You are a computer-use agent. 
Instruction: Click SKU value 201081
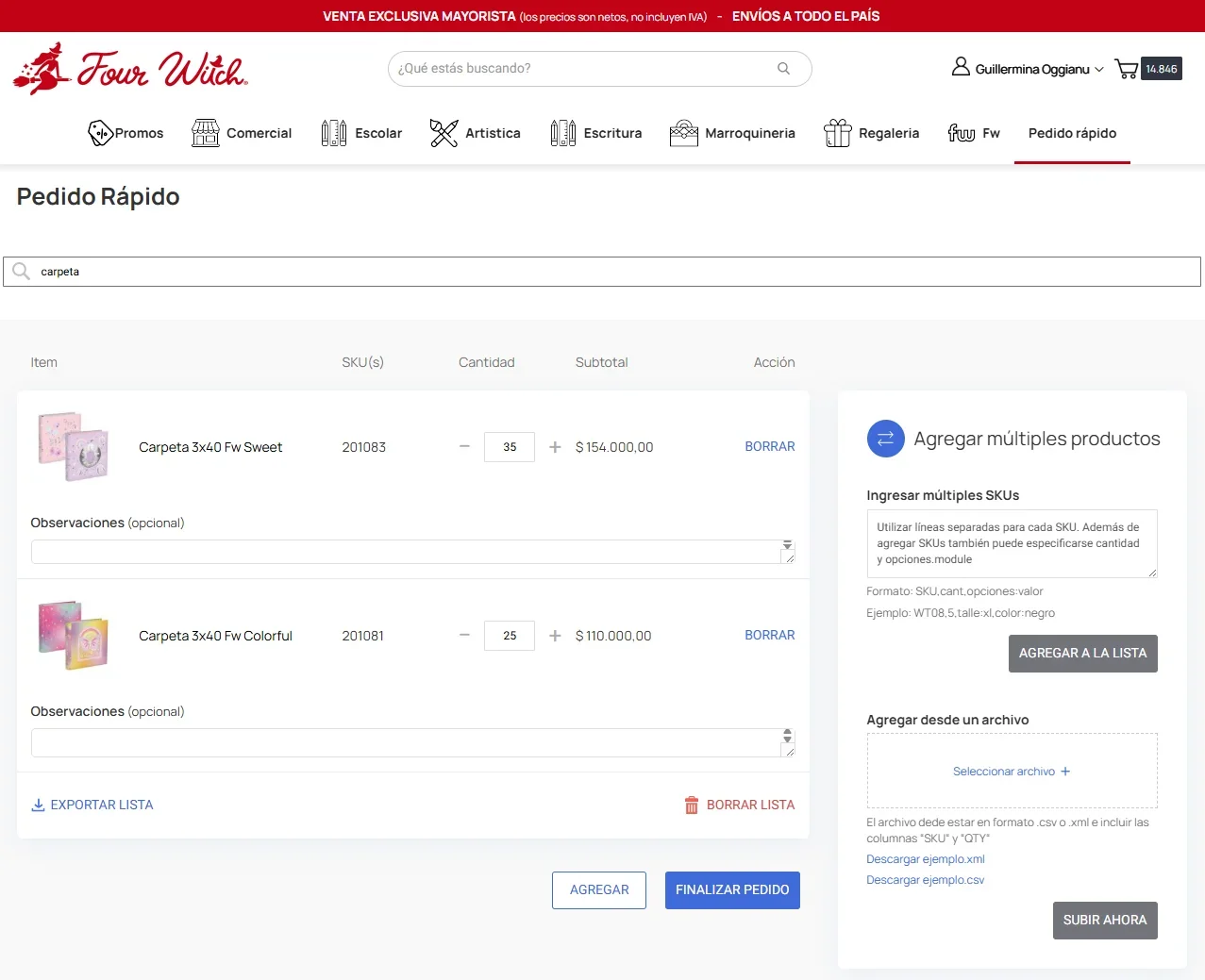pyautogui.click(x=362, y=636)
